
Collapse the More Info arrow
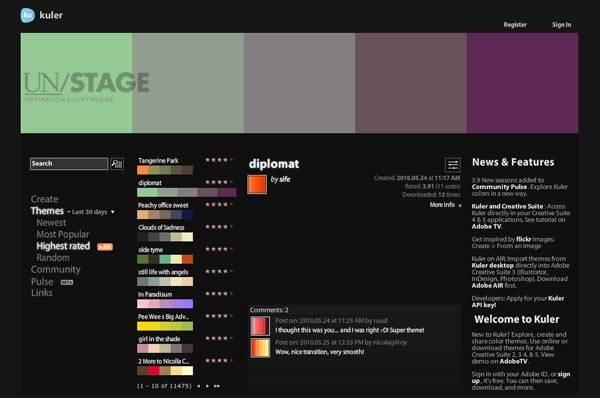(460, 206)
